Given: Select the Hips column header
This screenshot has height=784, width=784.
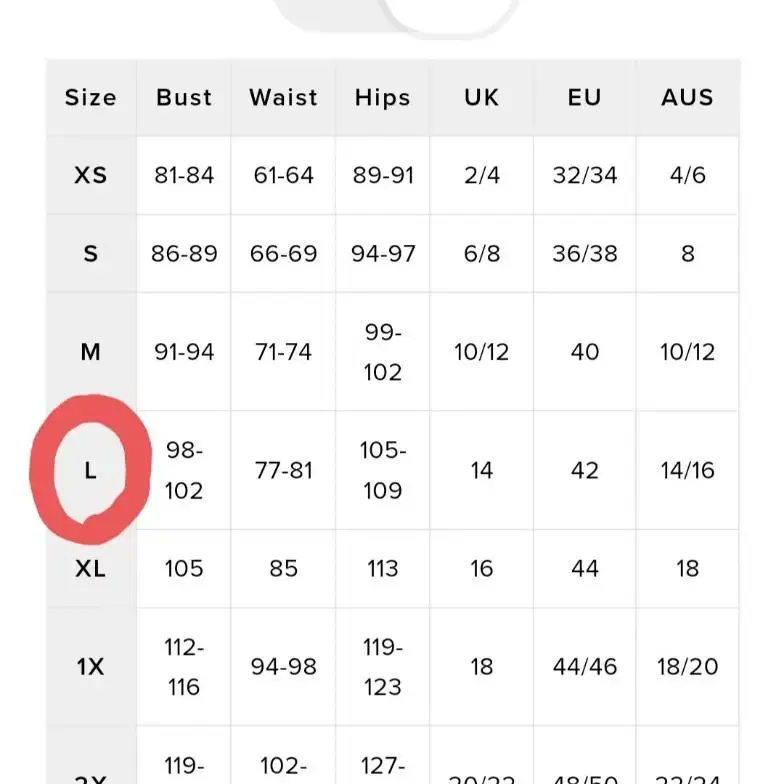Looking at the screenshot, I should [x=382, y=98].
